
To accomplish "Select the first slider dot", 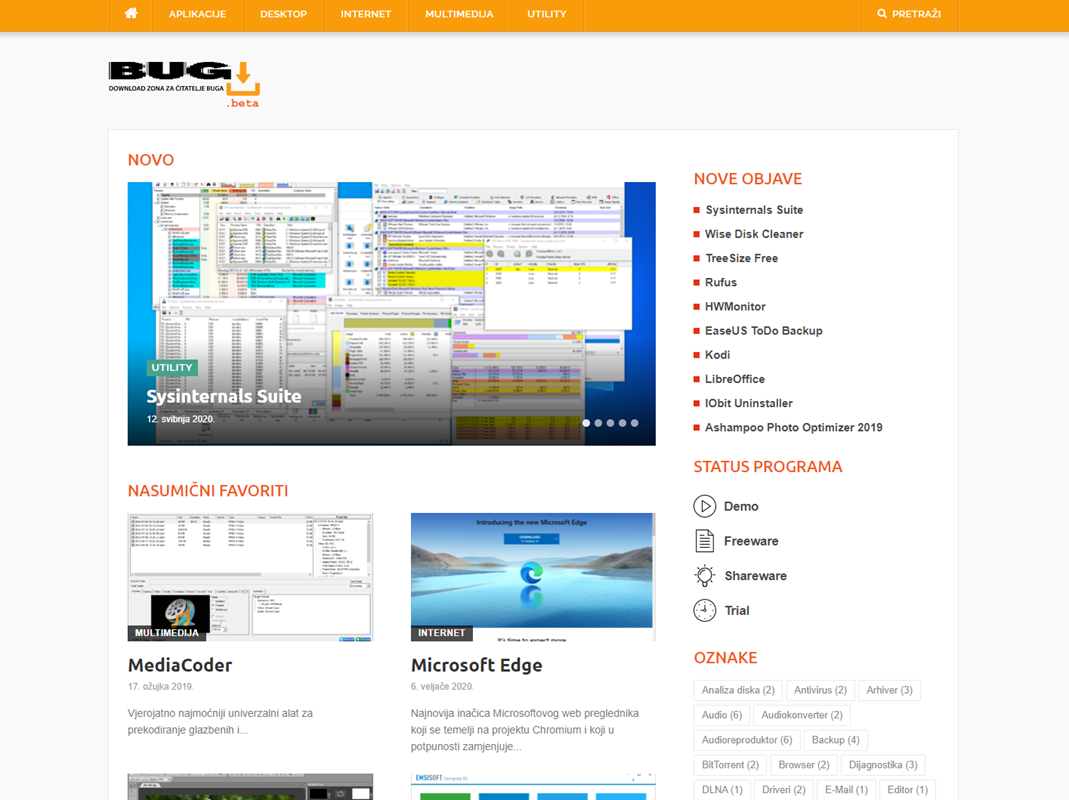I will [586, 423].
